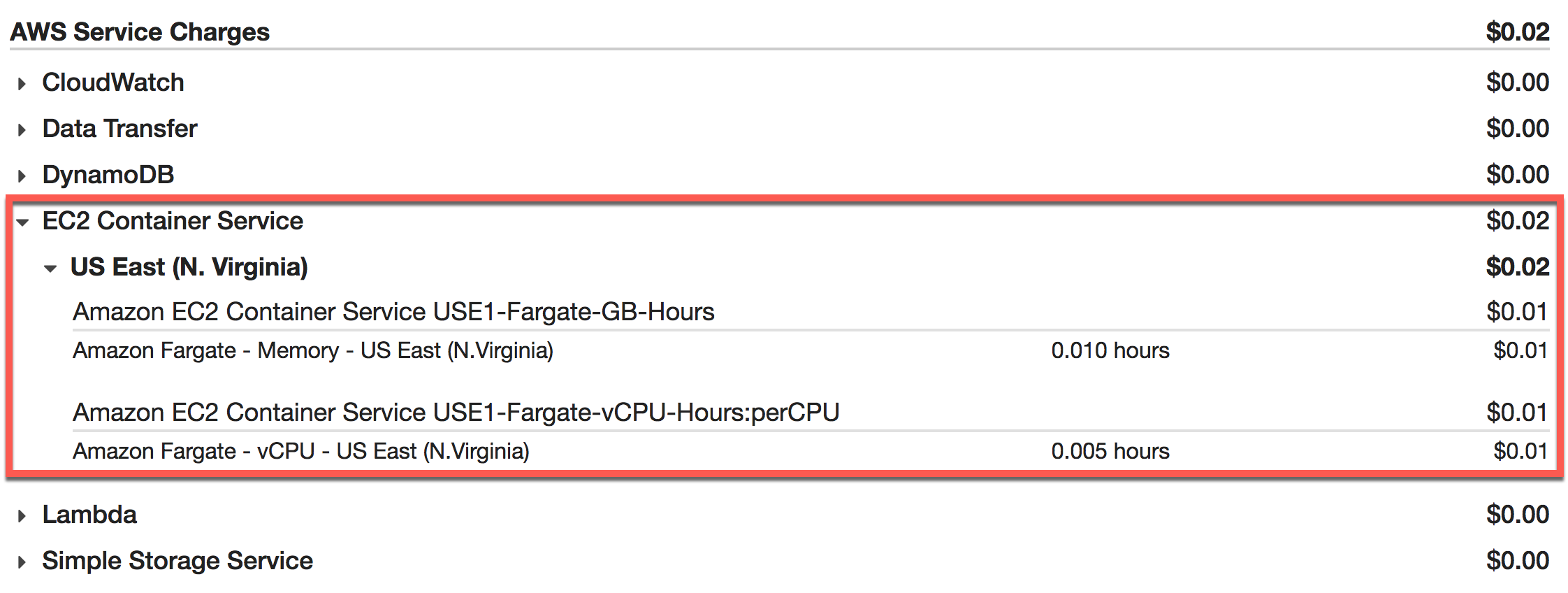Collapse the US East (N. Virginia) region
The width and height of the screenshot is (1568, 593).
tap(50, 269)
